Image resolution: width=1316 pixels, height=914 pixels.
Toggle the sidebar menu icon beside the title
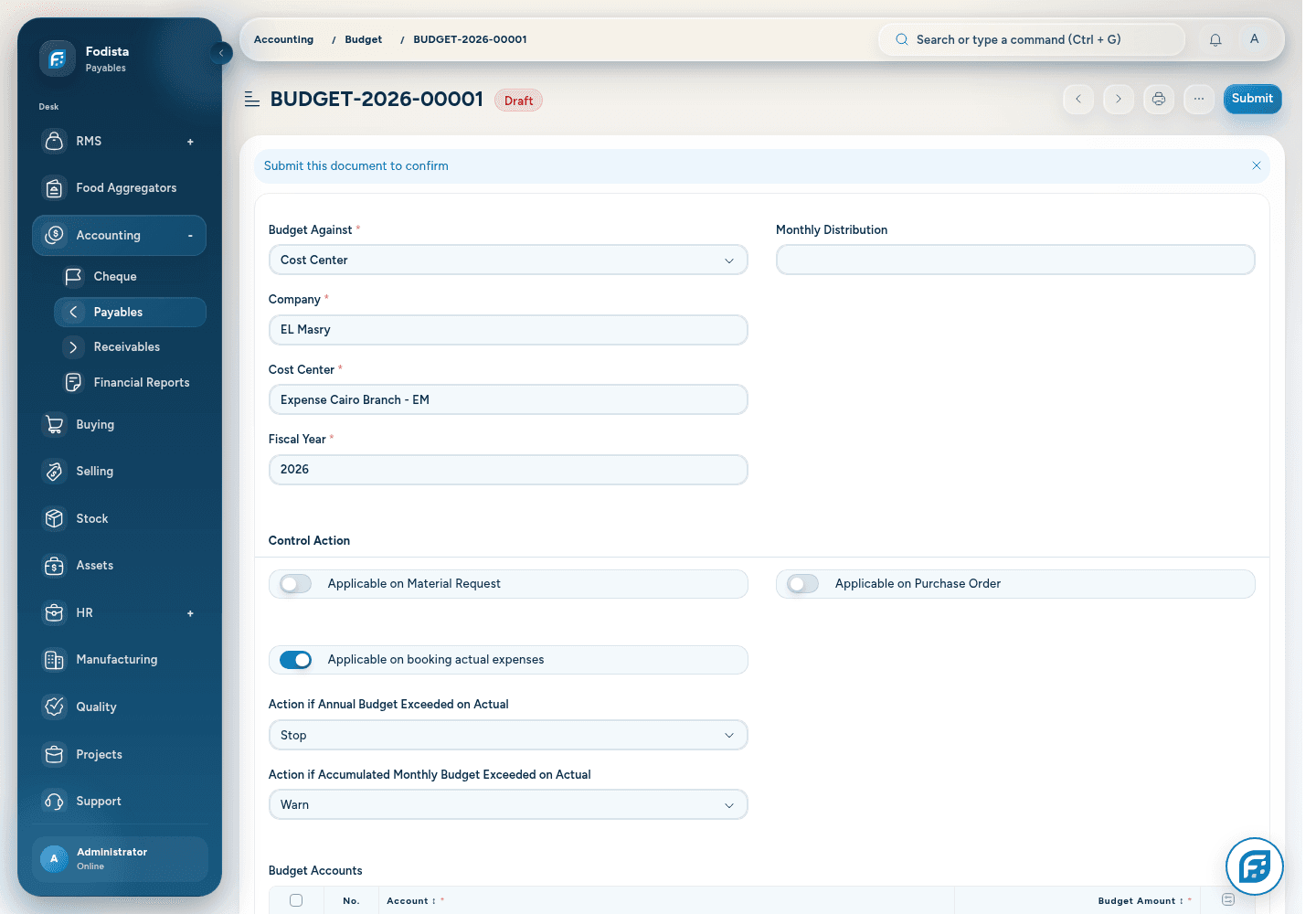pyautogui.click(x=252, y=99)
